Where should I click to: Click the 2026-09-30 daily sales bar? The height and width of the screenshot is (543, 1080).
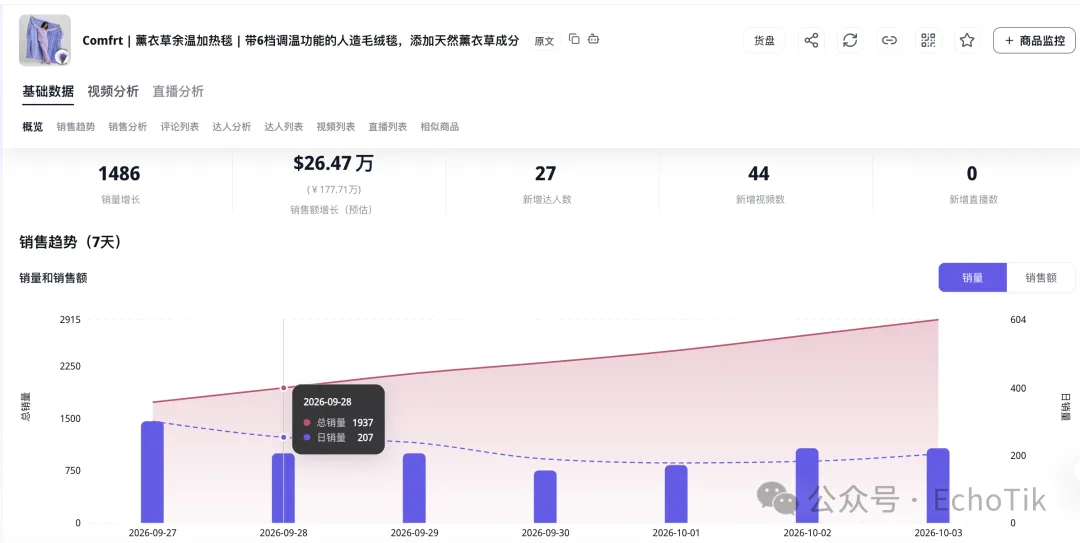[x=545, y=497]
